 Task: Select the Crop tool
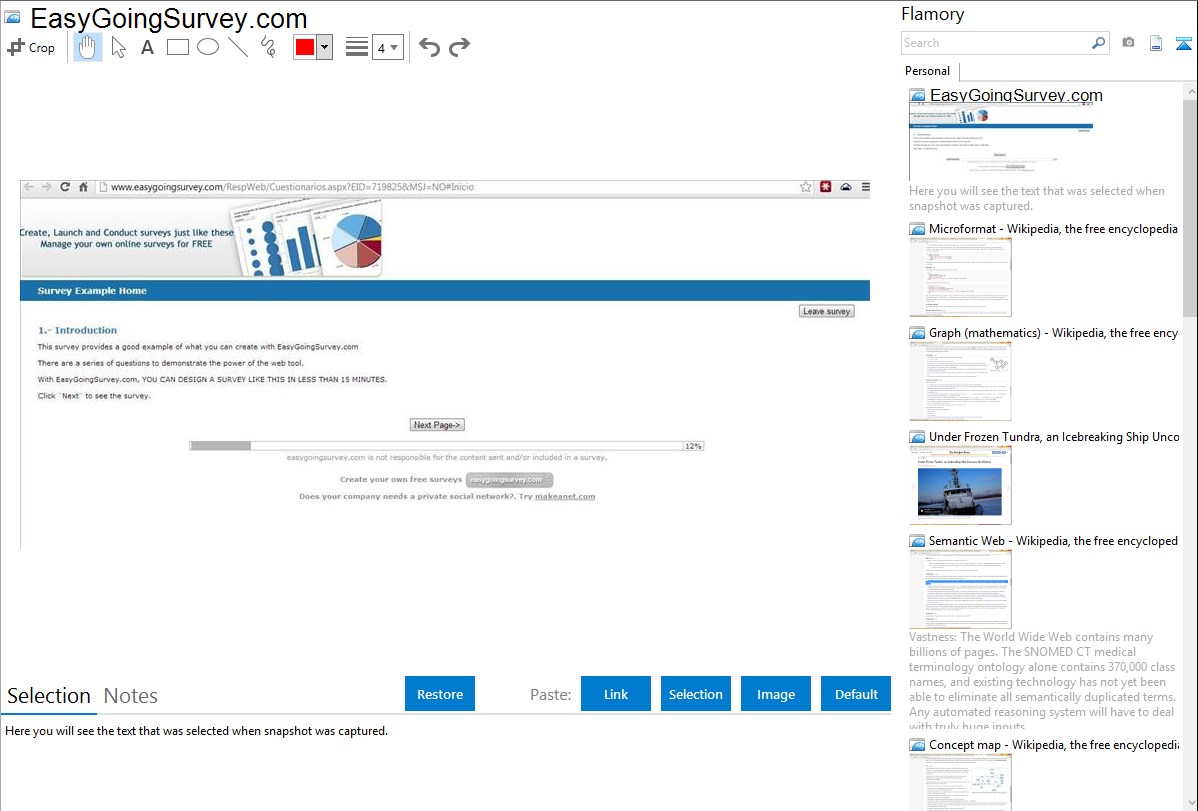tap(31, 47)
